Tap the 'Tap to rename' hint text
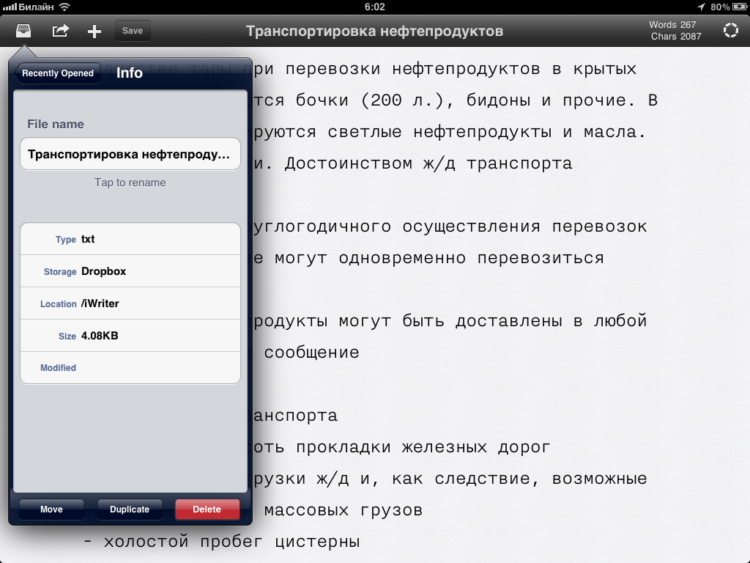 130,182
